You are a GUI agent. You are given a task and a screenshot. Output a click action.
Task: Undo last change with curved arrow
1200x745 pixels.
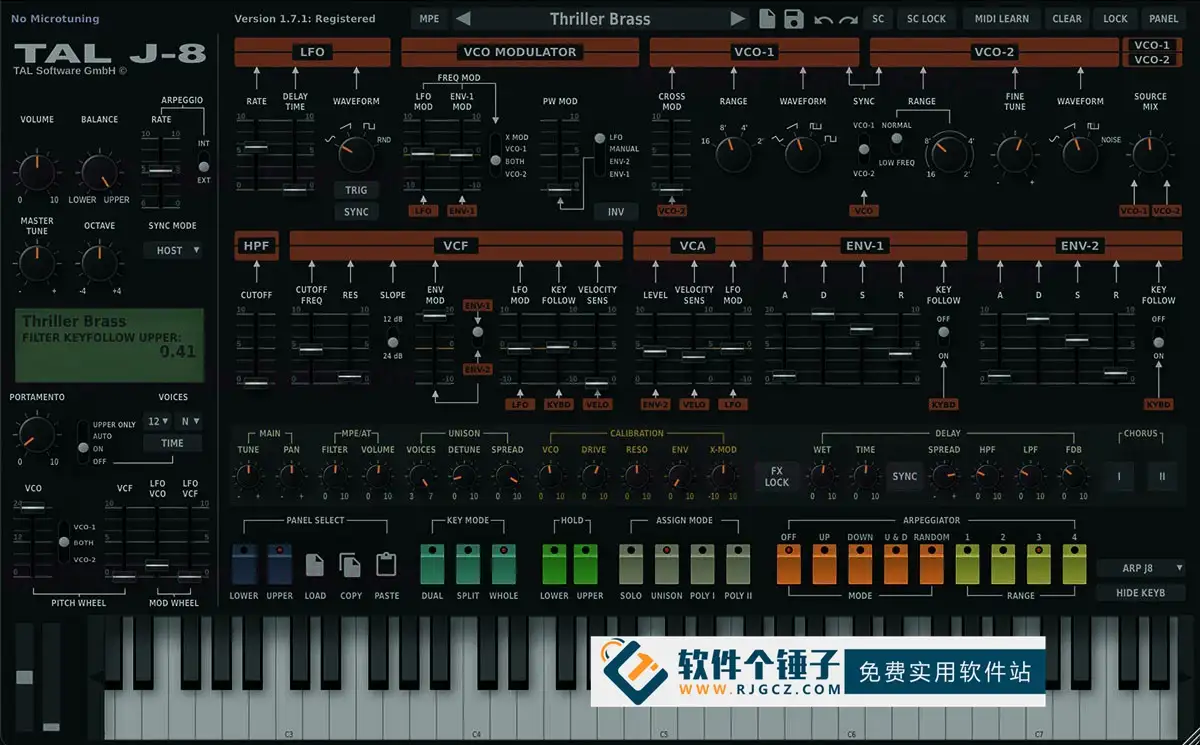[824, 19]
